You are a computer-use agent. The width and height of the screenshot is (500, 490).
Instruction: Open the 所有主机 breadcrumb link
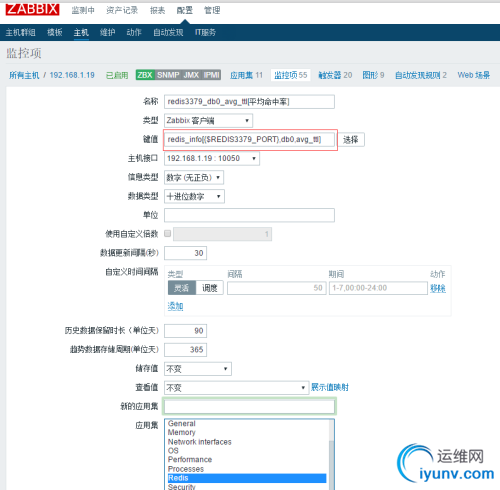[24, 75]
